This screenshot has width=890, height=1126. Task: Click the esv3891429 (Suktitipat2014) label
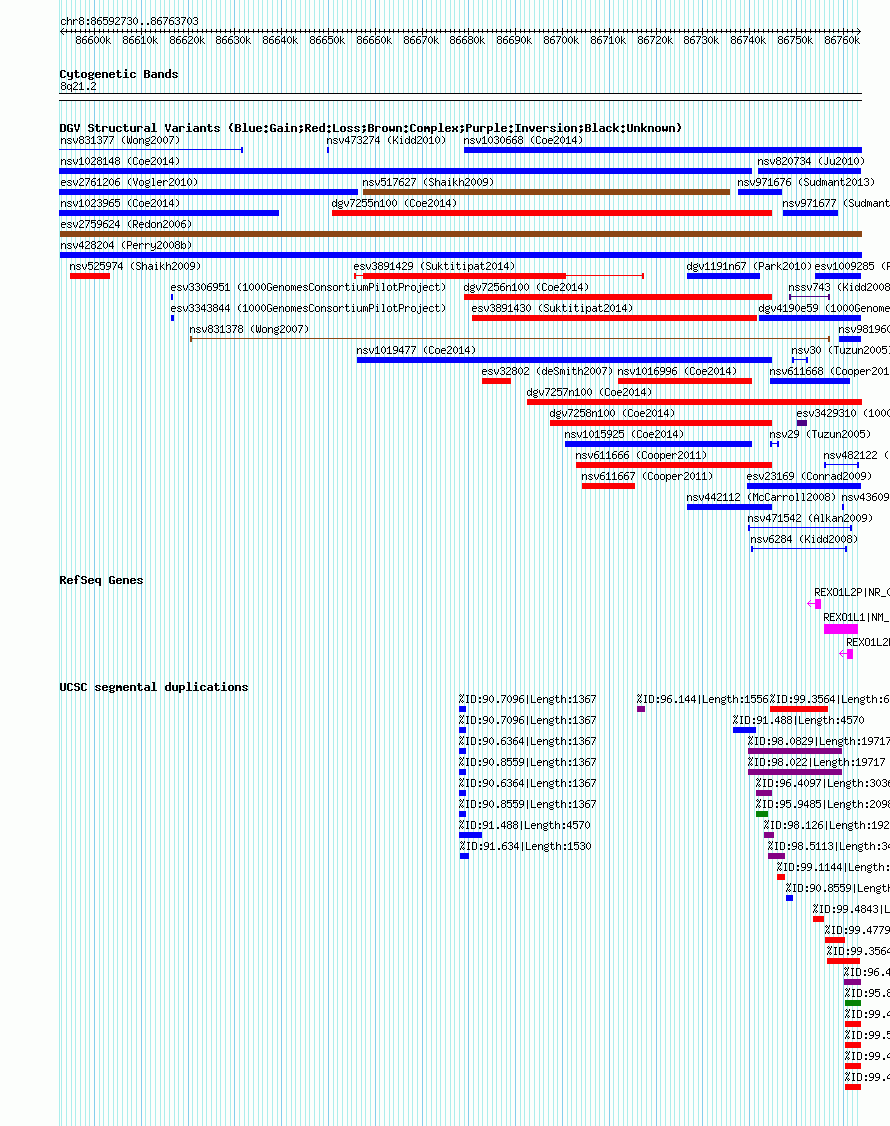435,266
